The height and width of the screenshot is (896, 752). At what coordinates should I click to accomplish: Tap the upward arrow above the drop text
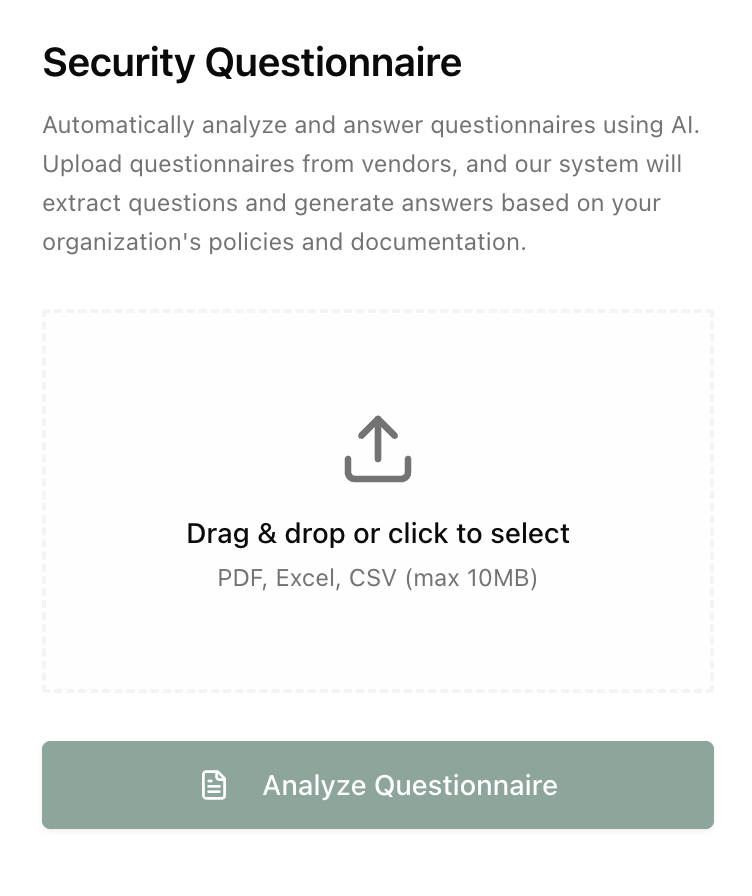[377, 435]
